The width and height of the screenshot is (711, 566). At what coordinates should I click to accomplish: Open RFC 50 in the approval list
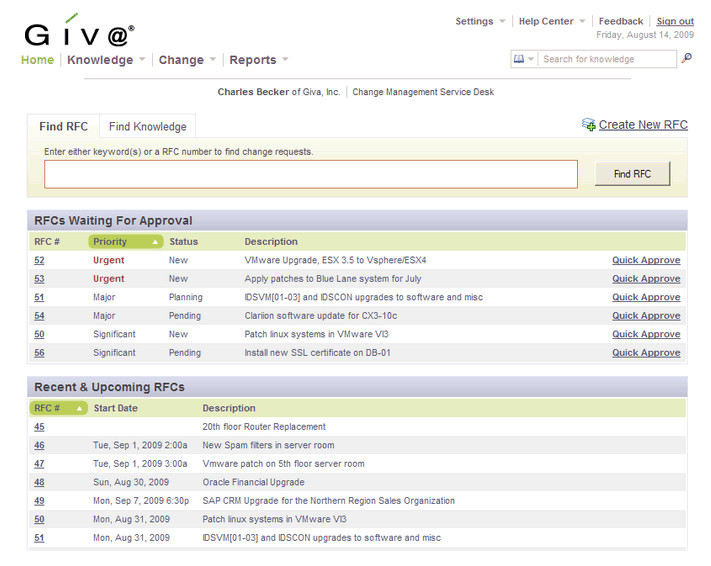39,334
